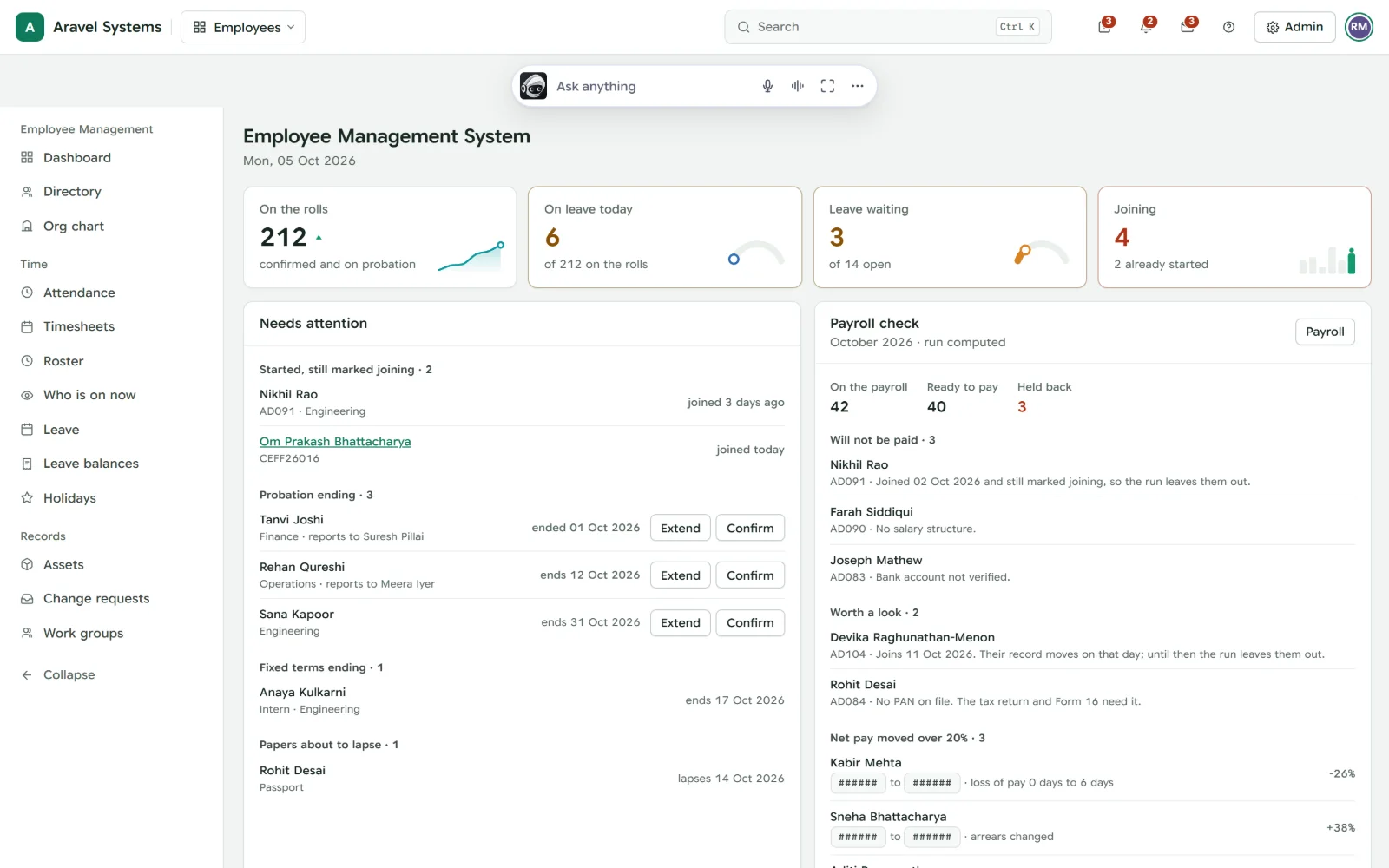The width and height of the screenshot is (1389, 868).
Task: Click the Admin settings button
Action: 1294,27
